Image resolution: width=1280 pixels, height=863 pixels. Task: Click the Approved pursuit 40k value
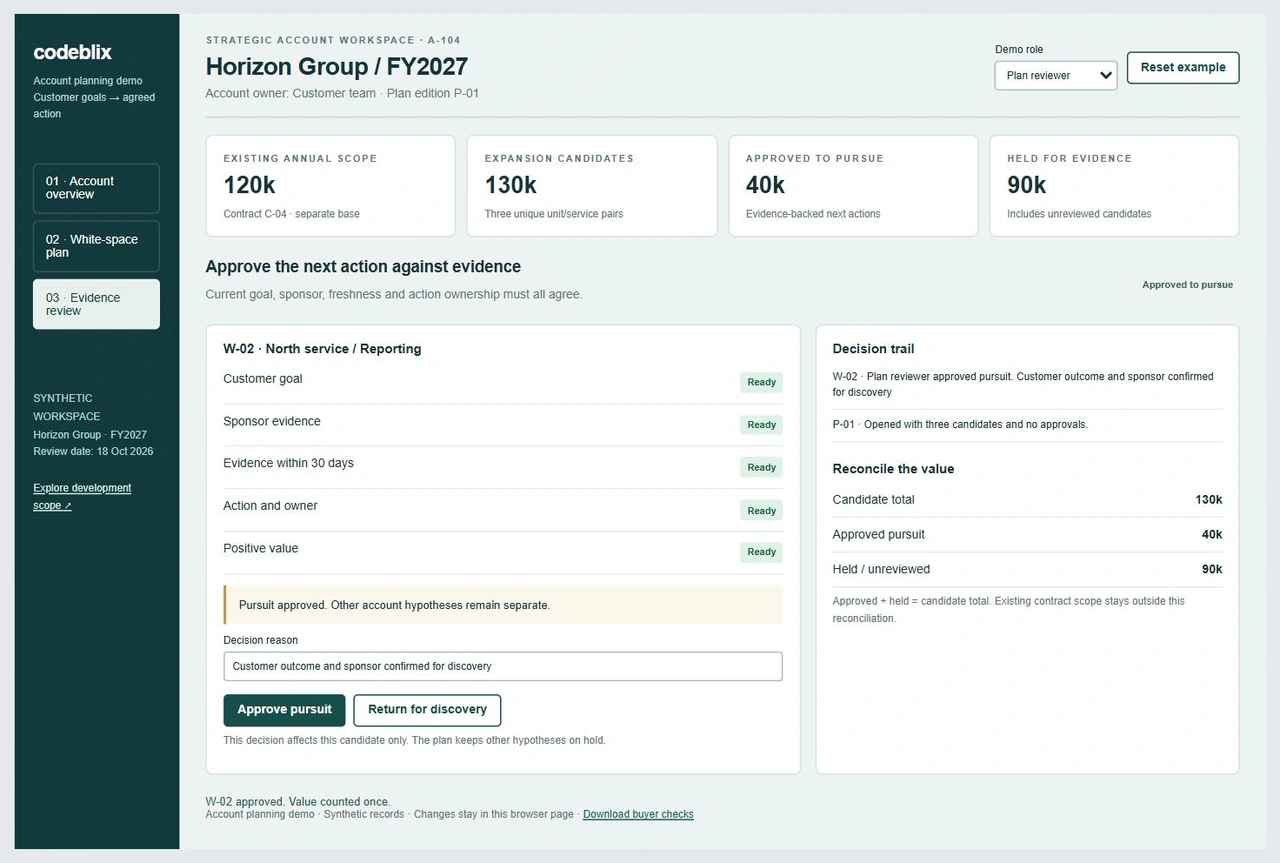pyautogui.click(x=1211, y=535)
